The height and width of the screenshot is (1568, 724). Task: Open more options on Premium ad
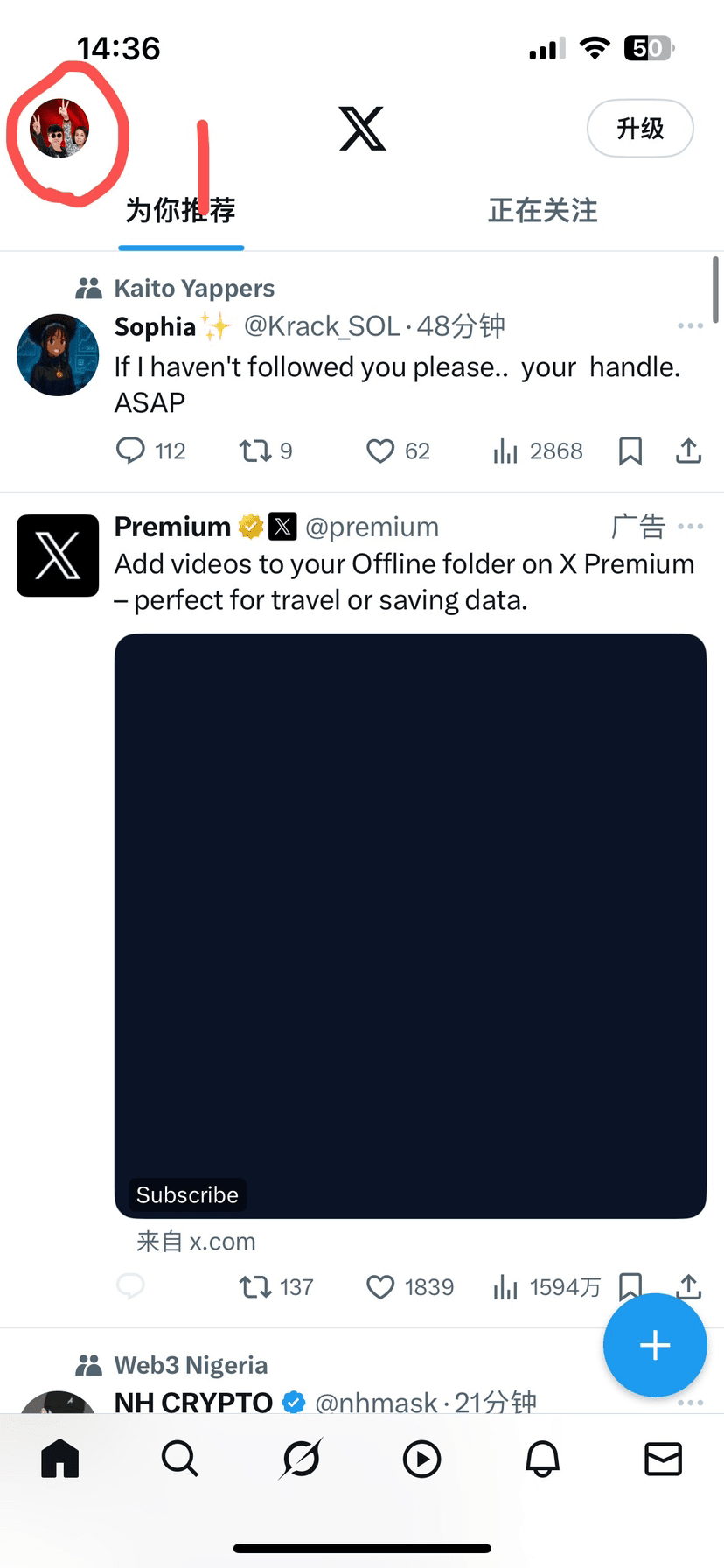click(690, 527)
